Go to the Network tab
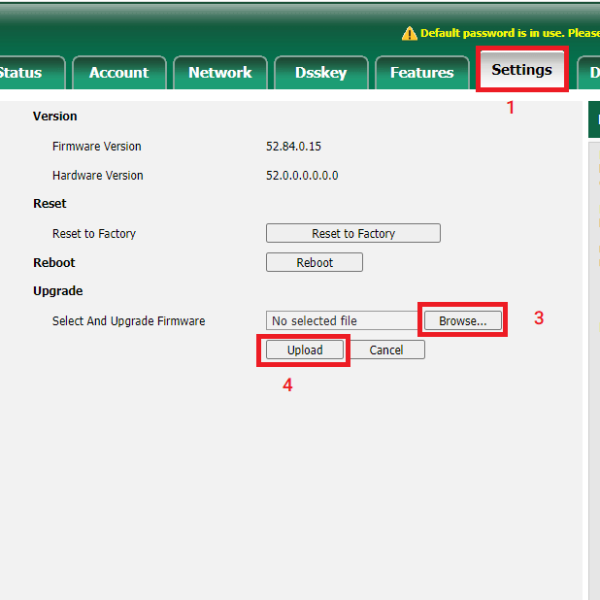This screenshot has height=600, width=600. (x=220, y=73)
